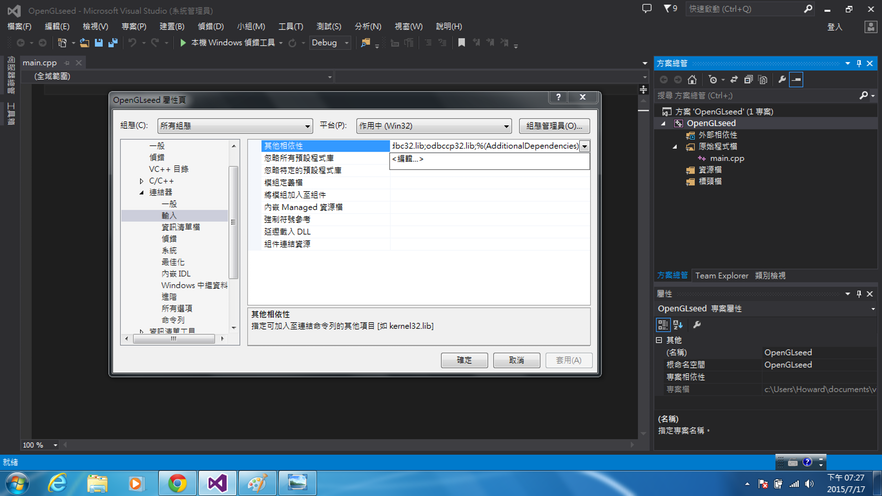Click Paint icon on taskbar
The image size is (882, 496).
[x=257, y=483]
